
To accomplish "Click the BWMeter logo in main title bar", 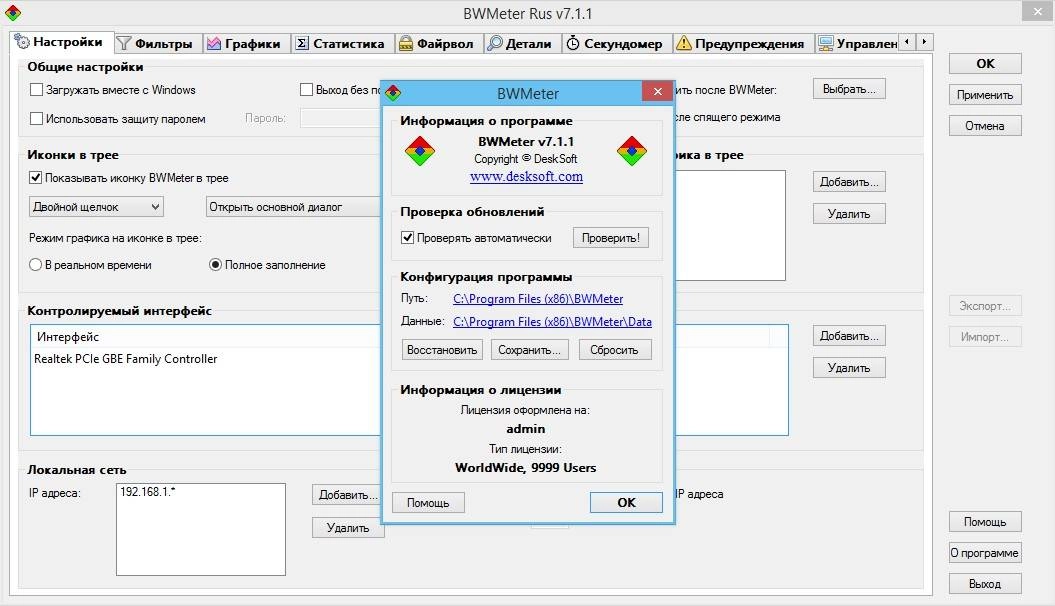I will click(x=13, y=13).
